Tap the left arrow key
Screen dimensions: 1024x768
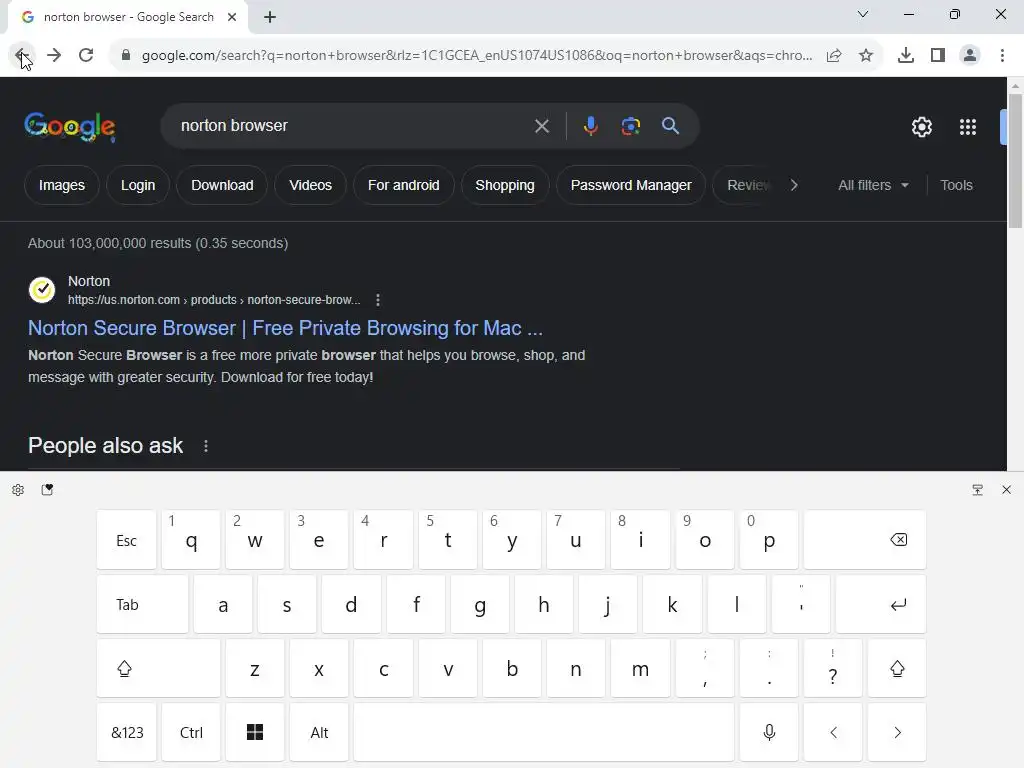tap(833, 732)
